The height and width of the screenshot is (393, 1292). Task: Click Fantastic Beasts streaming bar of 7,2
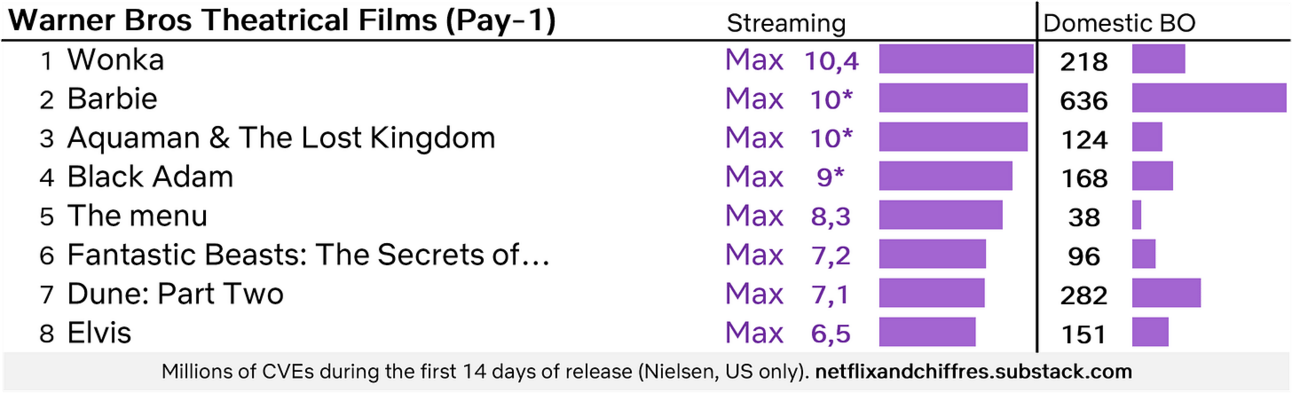tap(932, 255)
